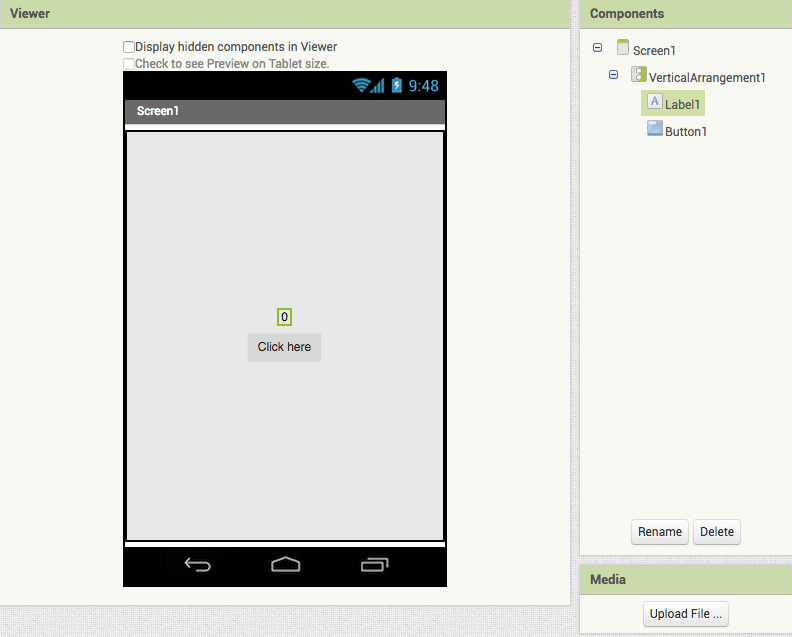Click the phone's back navigation icon
The height and width of the screenshot is (637, 792).
(197, 564)
